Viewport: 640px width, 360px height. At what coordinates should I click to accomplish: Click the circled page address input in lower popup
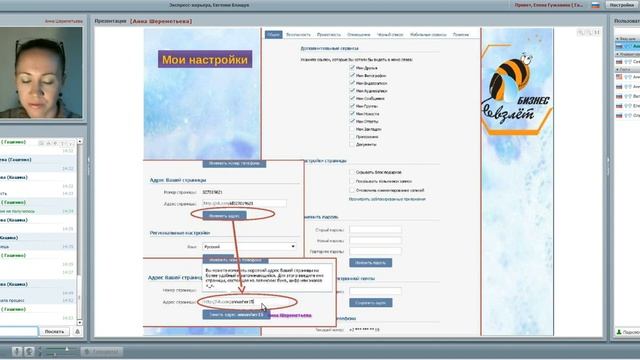click(x=246, y=302)
